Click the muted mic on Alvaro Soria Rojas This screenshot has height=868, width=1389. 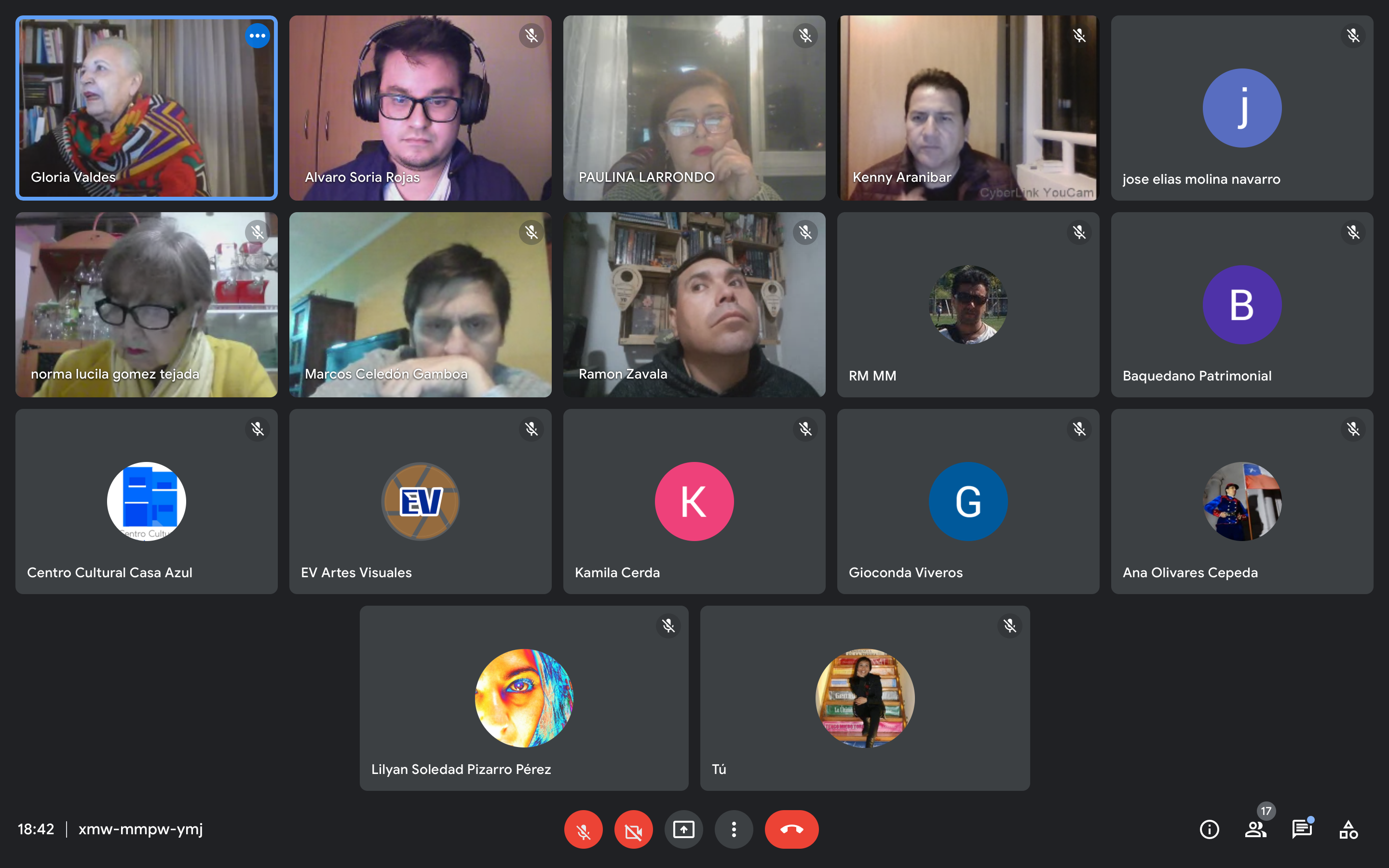(x=531, y=36)
